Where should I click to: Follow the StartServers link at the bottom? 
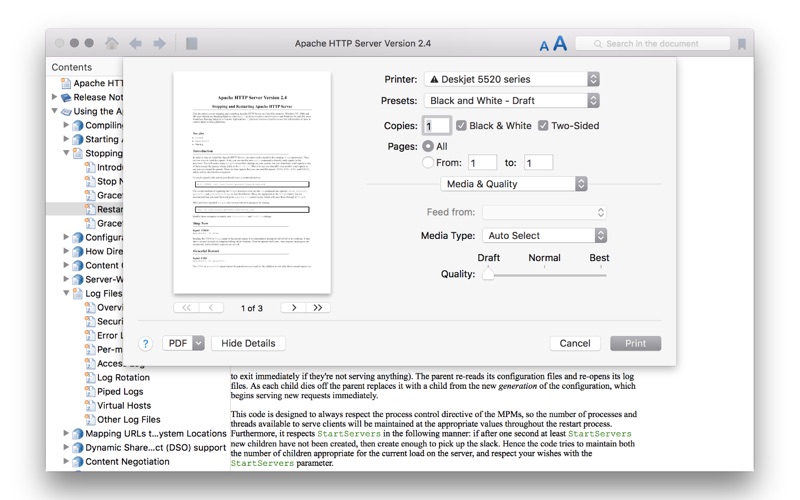(x=262, y=463)
